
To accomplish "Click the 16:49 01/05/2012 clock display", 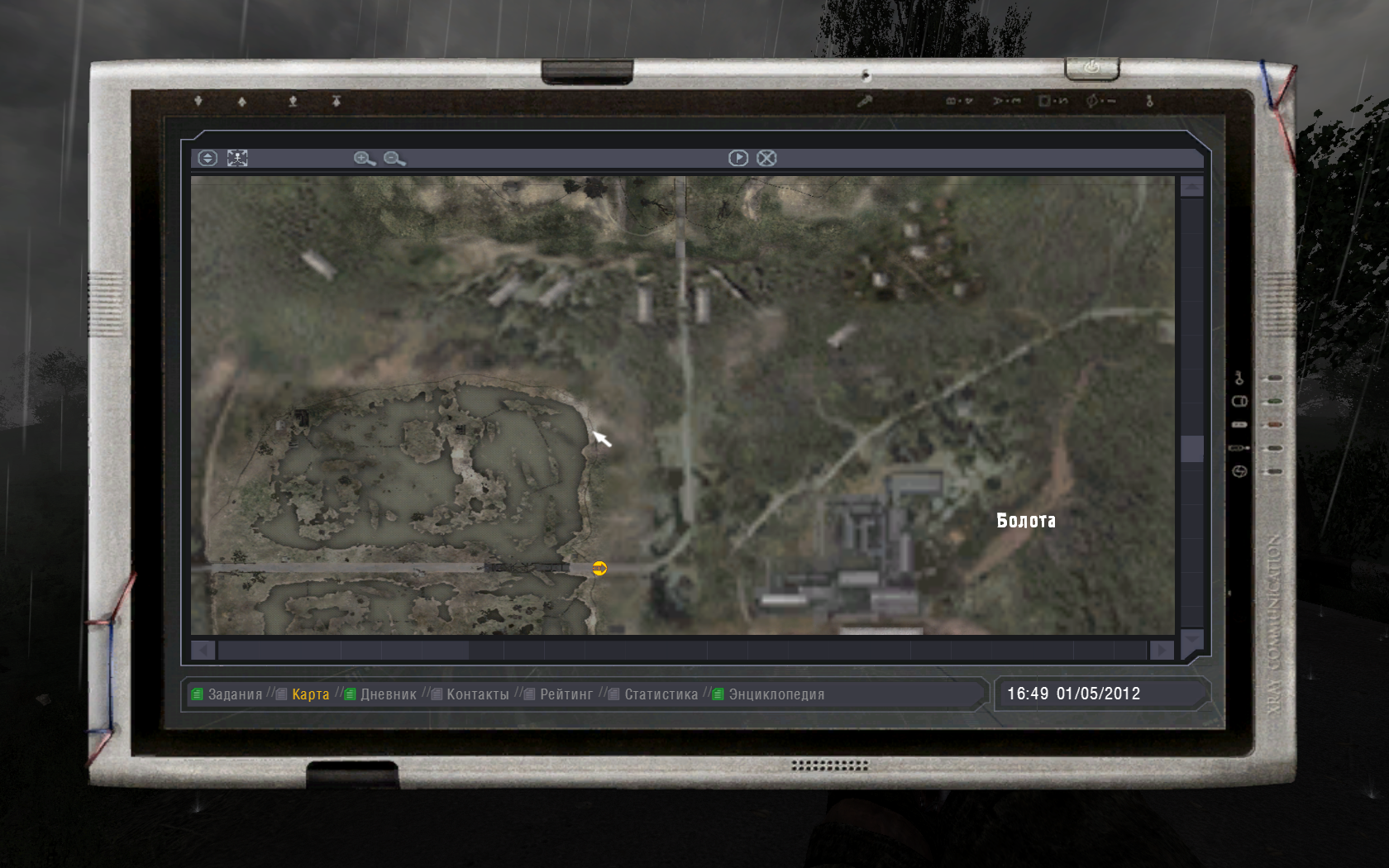I will click(1073, 694).
